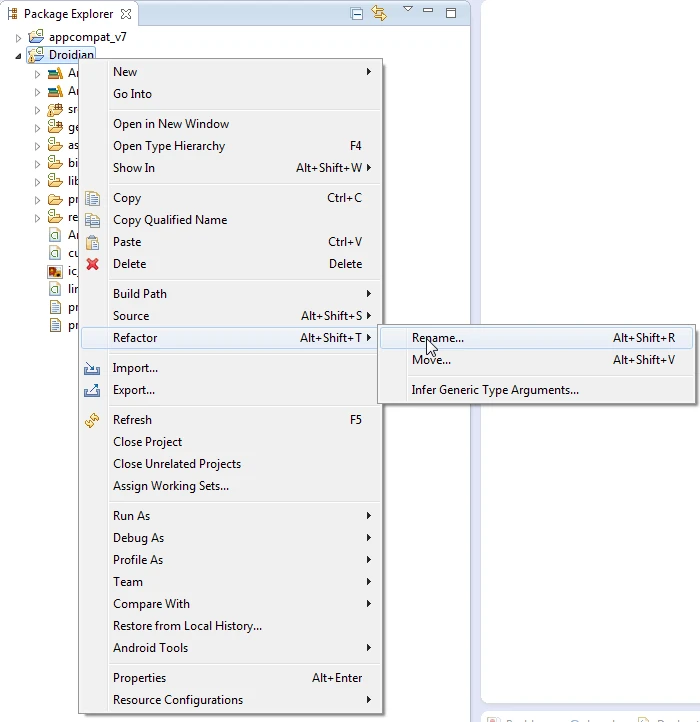The image size is (700, 722).
Task: Select the Droidian project folder icon
Action: tap(36, 55)
